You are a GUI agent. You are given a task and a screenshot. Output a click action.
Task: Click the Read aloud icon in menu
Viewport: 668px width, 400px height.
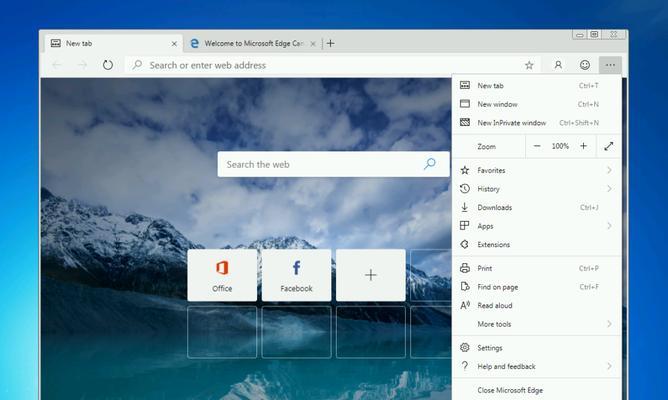point(465,305)
